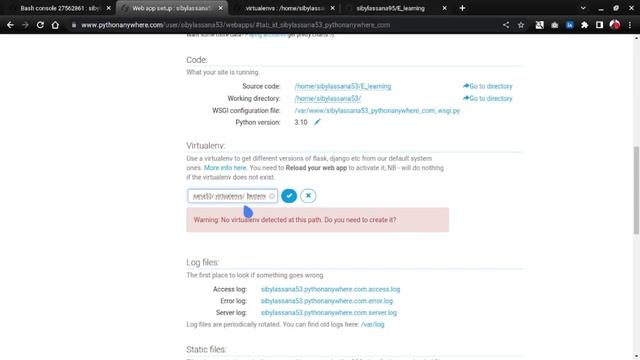Open the tab search dropdown

pos(583,8)
